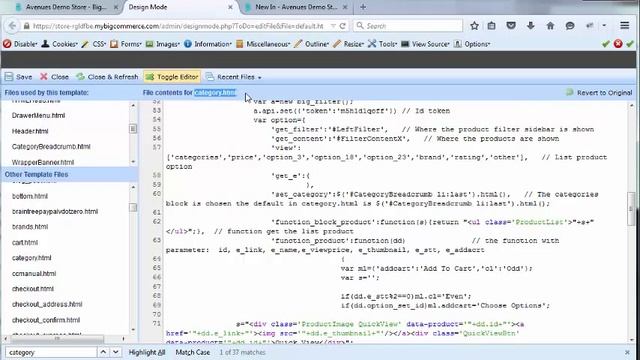Toggle Match Case in find bar

click(x=193, y=352)
